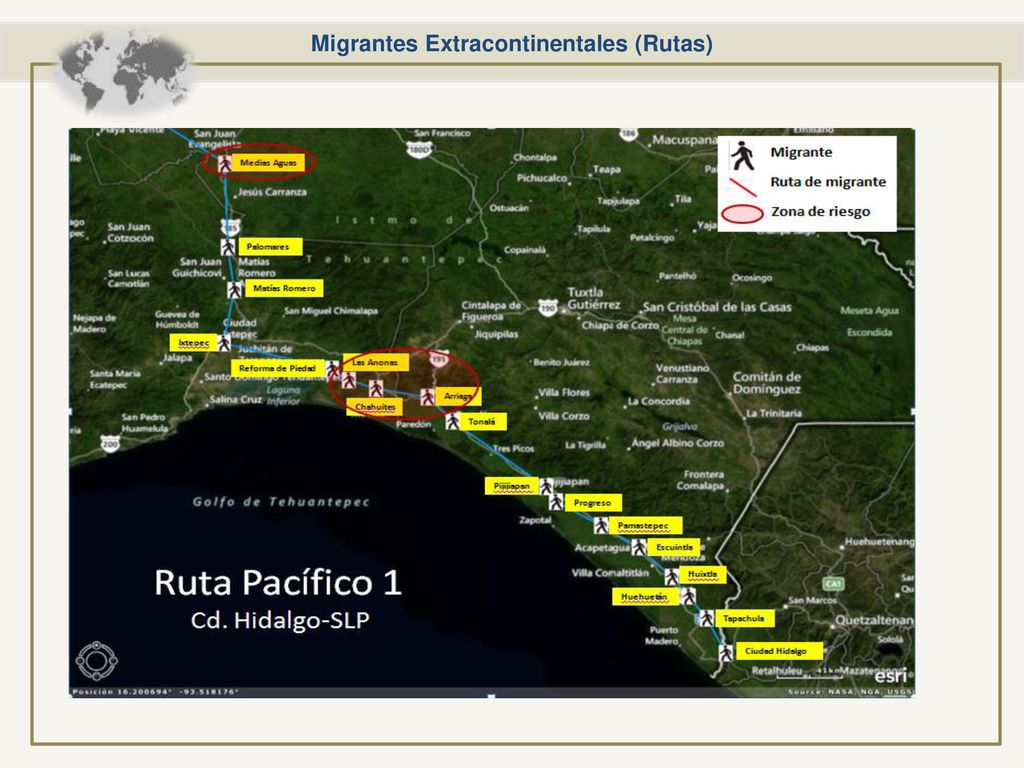
Task: Click the slide title Migrantes Extracontinentales (Rutas)
Action: [x=511, y=44]
